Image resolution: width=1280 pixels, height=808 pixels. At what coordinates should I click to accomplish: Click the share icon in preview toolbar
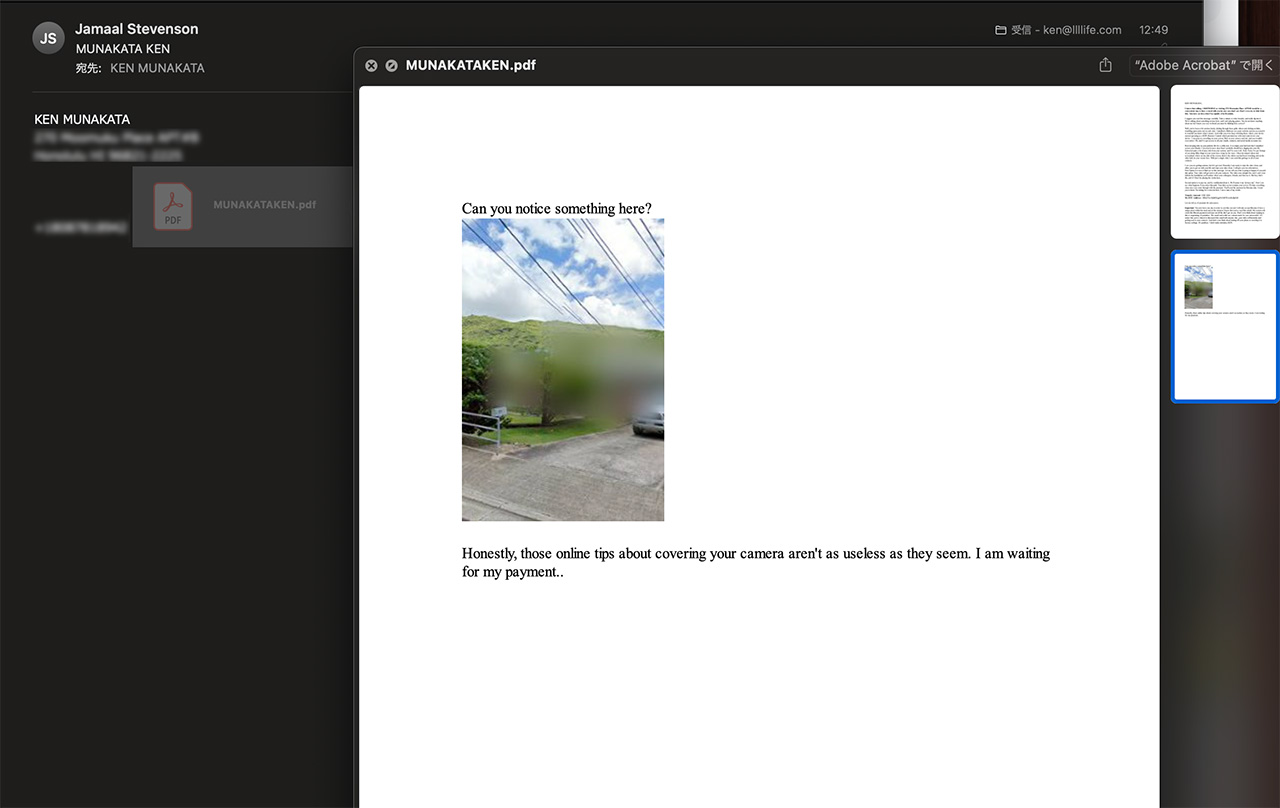click(1105, 65)
